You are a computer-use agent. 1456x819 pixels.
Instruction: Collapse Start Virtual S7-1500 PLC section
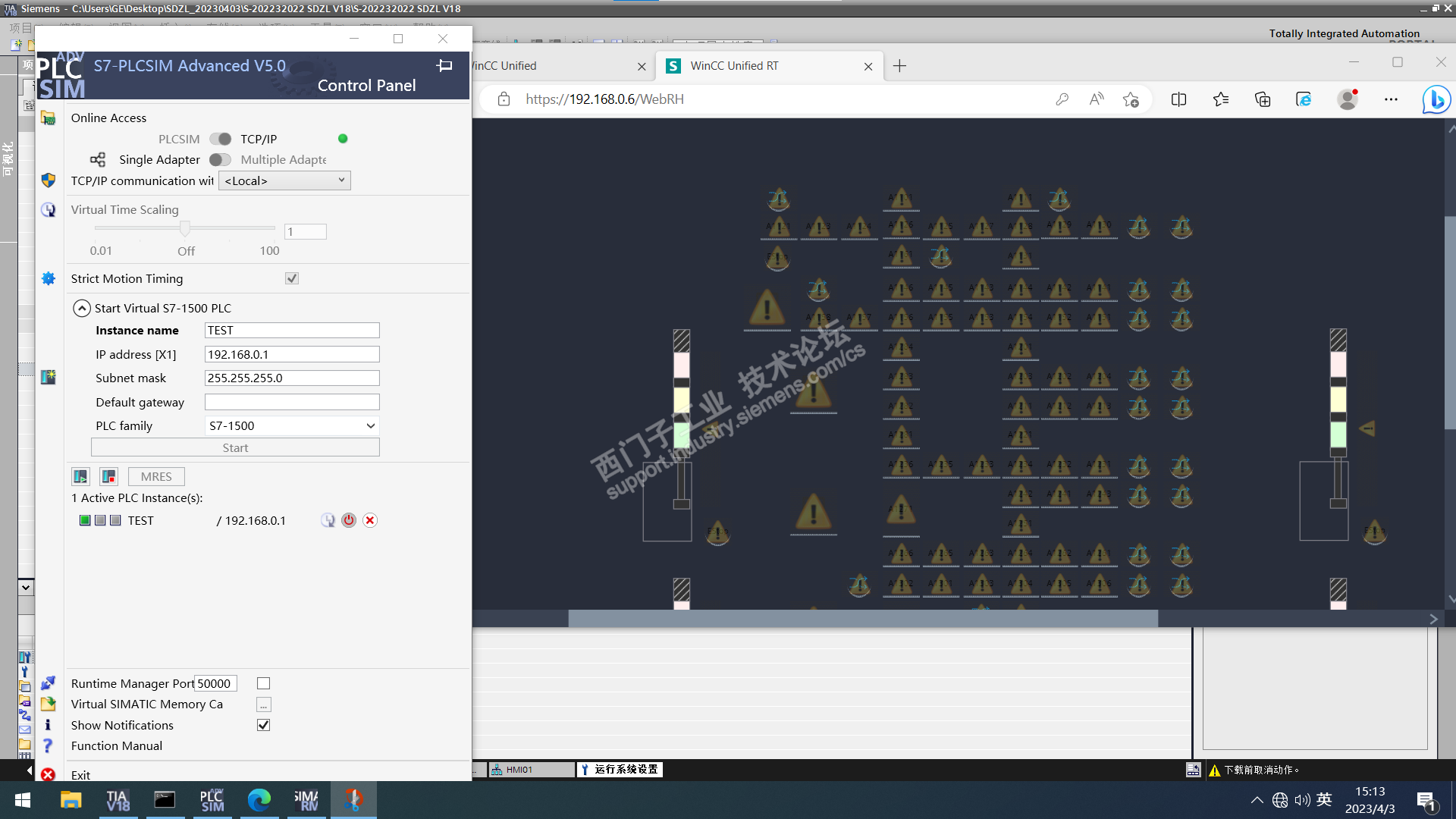click(x=82, y=308)
